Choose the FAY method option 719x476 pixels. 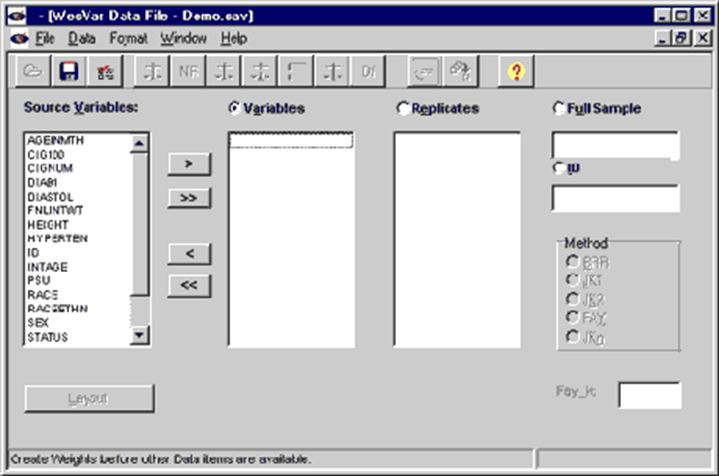572,317
